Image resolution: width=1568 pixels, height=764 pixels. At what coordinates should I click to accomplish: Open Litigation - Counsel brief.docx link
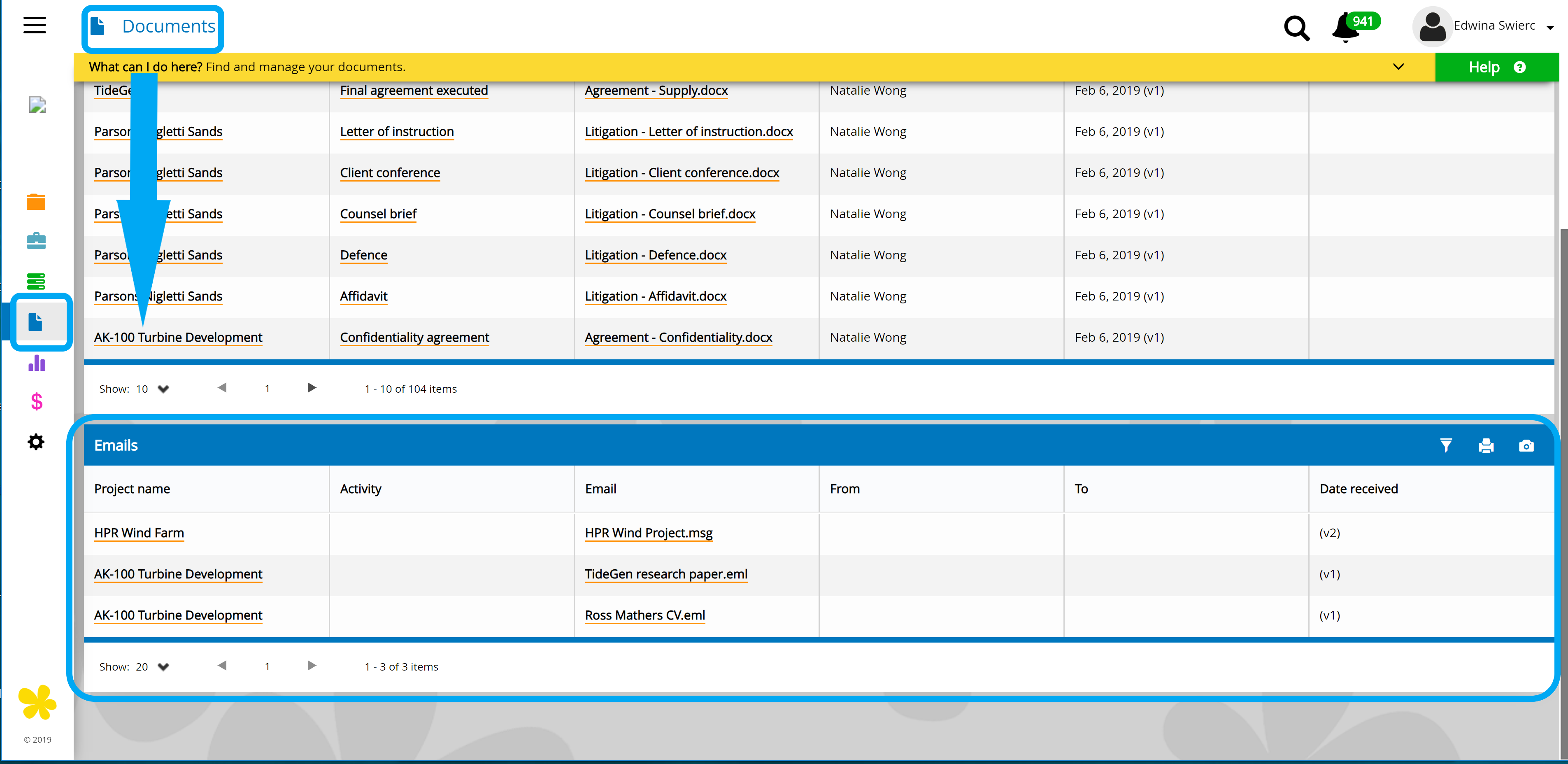tap(670, 214)
